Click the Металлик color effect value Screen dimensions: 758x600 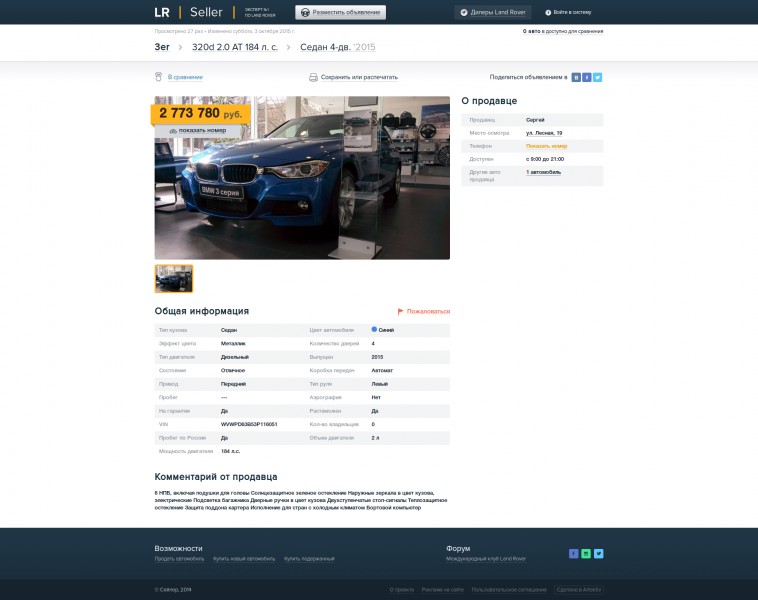[x=233, y=343]
